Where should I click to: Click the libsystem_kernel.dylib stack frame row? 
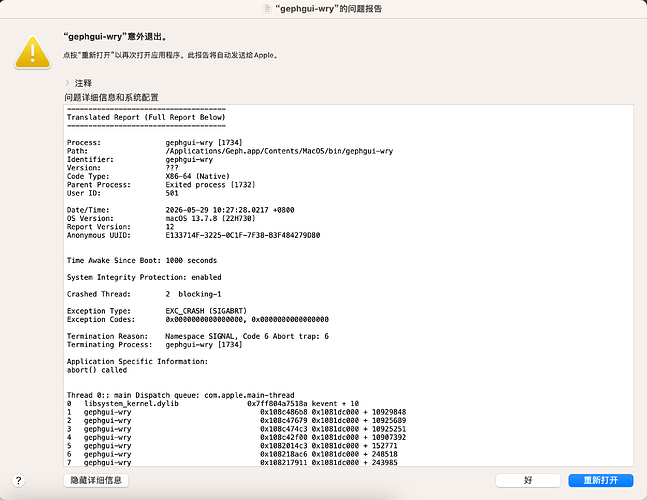(x=213, y=403)
